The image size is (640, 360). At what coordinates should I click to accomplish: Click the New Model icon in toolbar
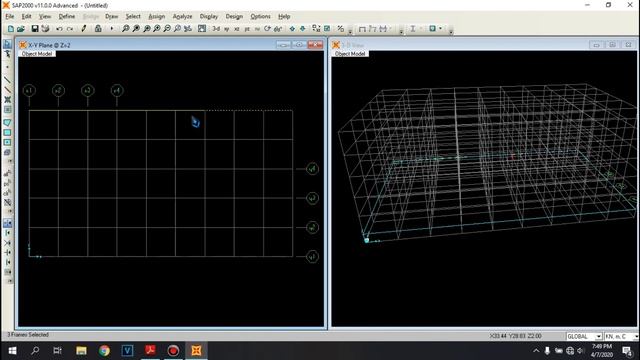point(11,29)
